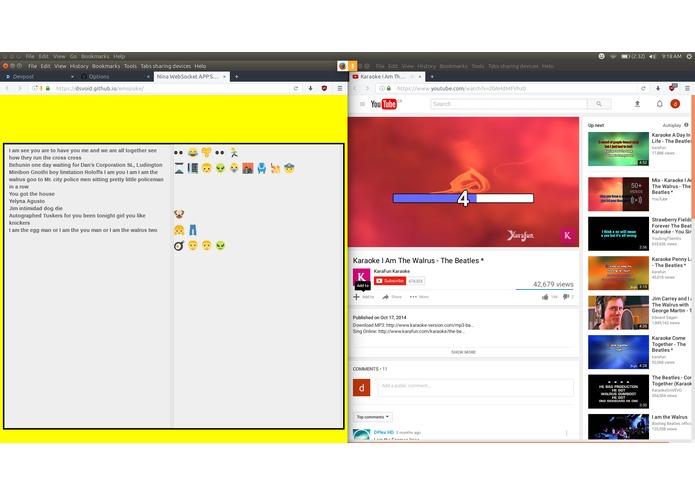
Task: Open a new tab in YouTube window
Action: tap(432, 77)
